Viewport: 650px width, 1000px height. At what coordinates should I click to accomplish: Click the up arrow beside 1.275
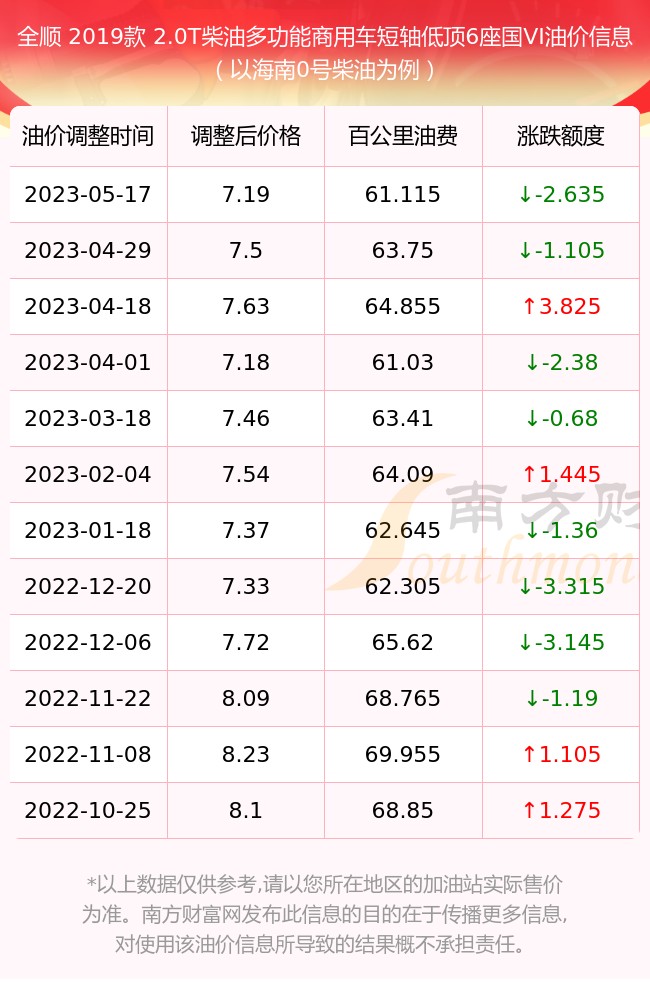click(x=529, y=811)
